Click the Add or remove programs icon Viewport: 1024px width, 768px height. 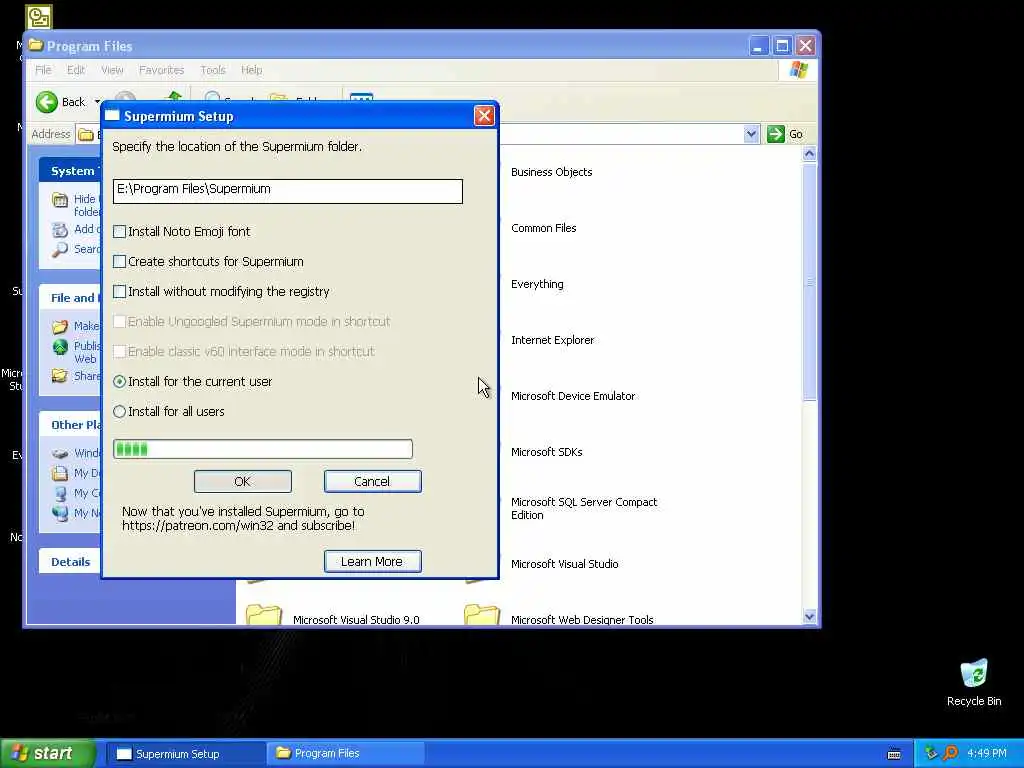pyautogui.click(x=60, y=229)
